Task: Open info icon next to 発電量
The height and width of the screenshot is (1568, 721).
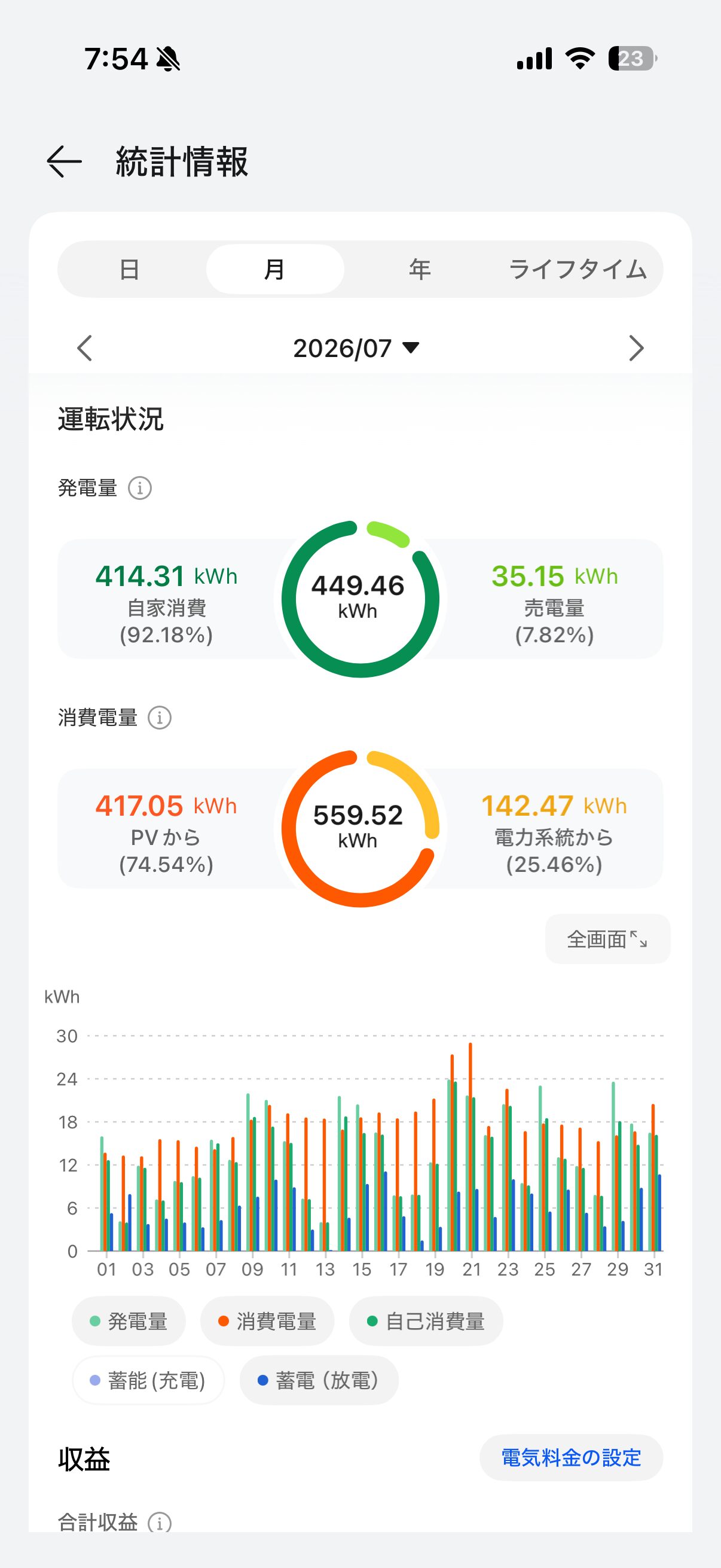Action: click(x=140, y=488)
